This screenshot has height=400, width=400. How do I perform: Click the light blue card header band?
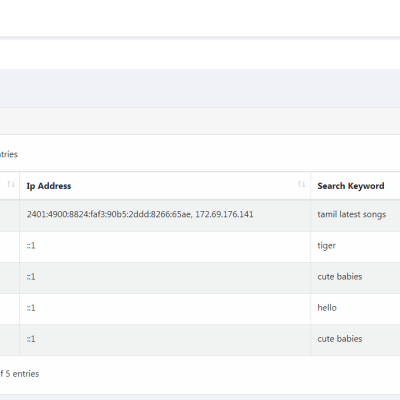[x=200, y=88]
